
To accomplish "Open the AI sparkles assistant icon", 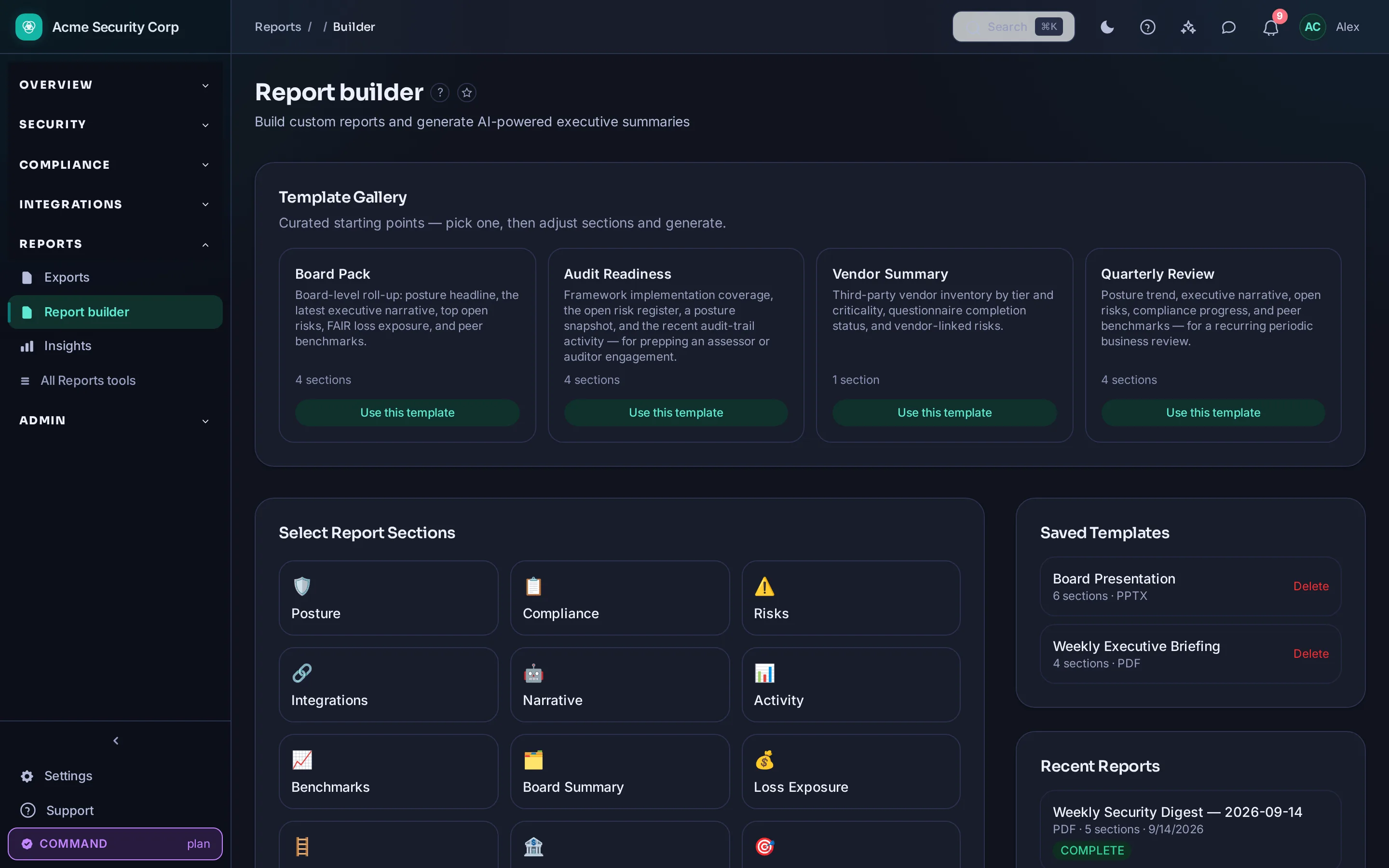I will [1188, 27].
